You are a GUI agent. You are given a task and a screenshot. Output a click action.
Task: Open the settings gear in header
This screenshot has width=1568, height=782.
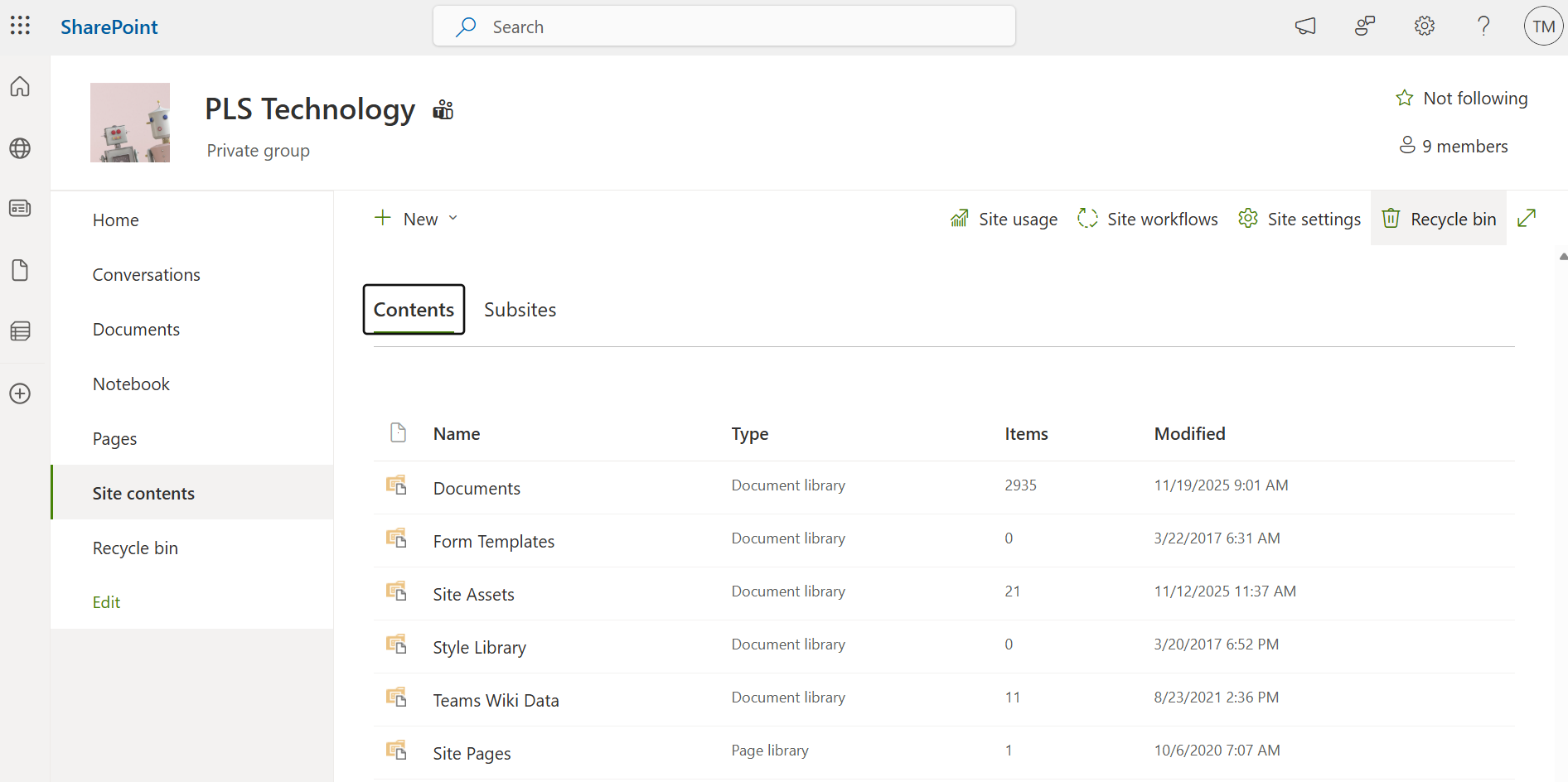tap(1424, 27)
